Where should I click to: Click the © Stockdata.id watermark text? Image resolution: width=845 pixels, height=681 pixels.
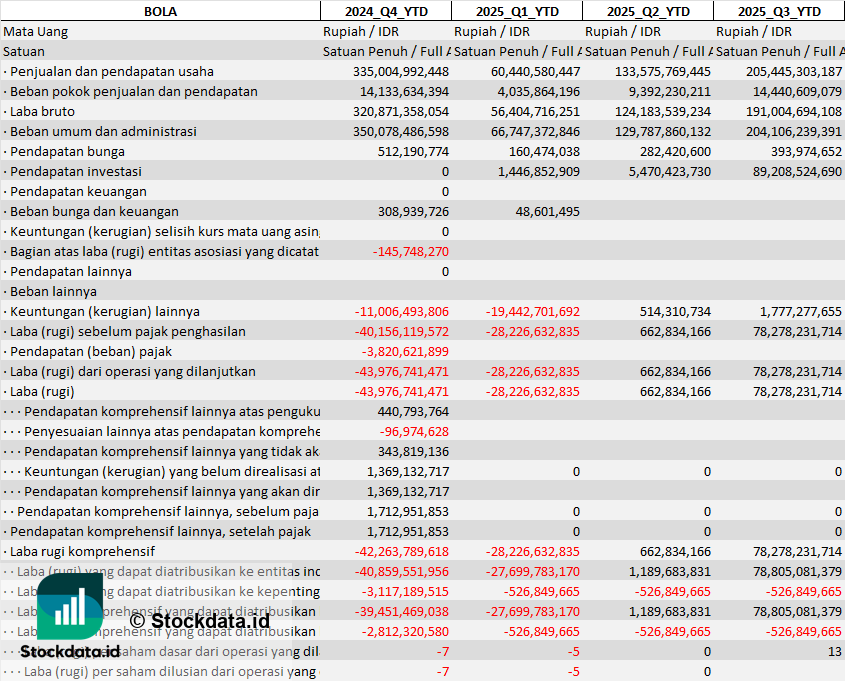[x=199, y=621]
